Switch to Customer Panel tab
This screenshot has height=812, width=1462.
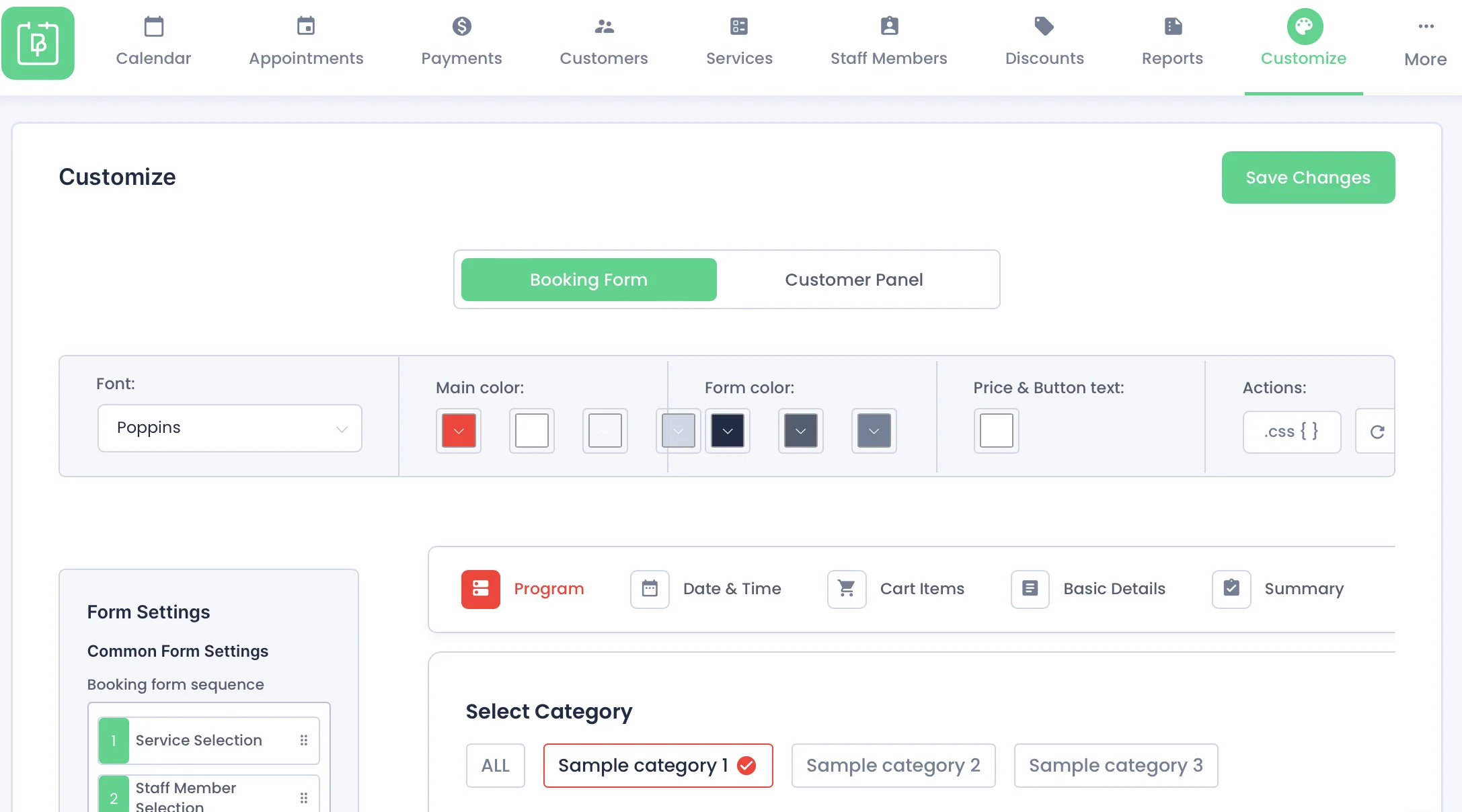click(x=853, y=280)
